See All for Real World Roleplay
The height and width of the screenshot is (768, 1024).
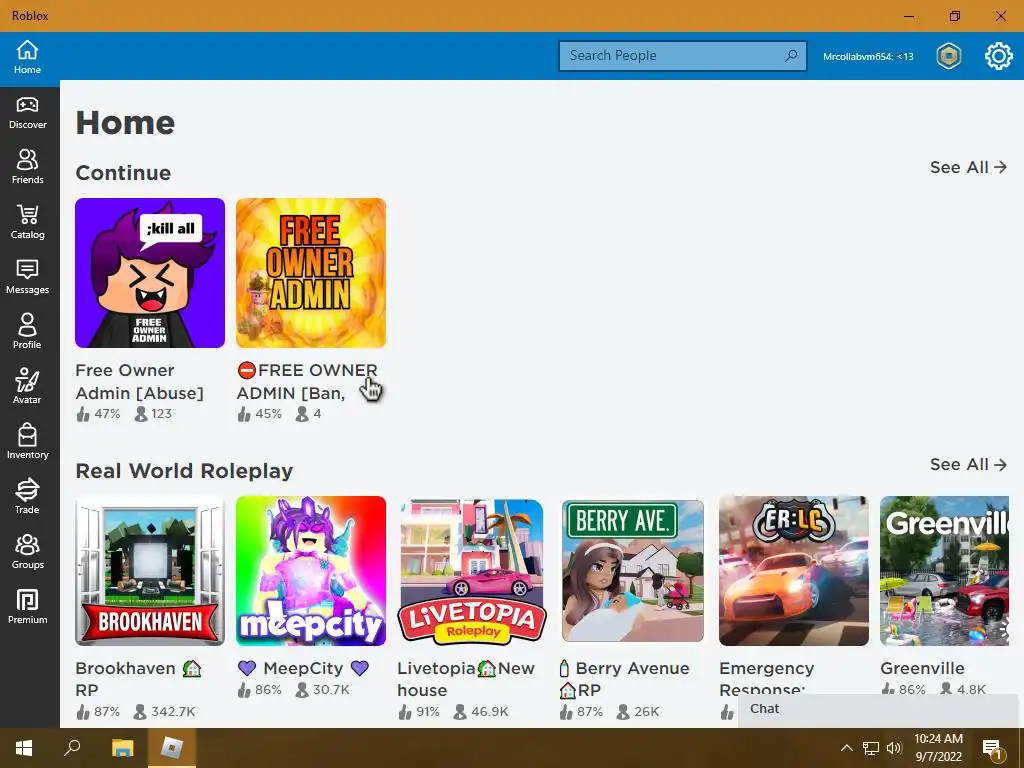(968, 464)
